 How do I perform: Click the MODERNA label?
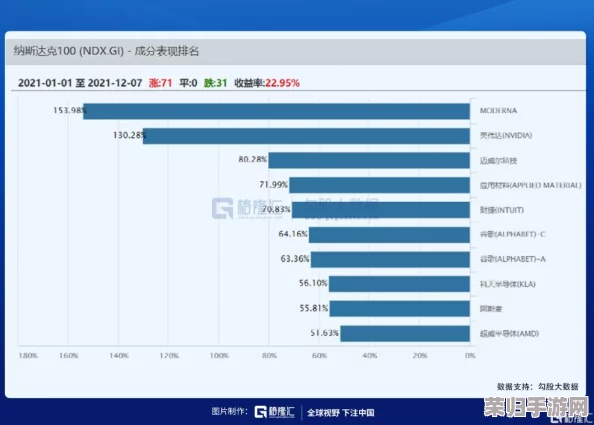[x=498, y=111]
